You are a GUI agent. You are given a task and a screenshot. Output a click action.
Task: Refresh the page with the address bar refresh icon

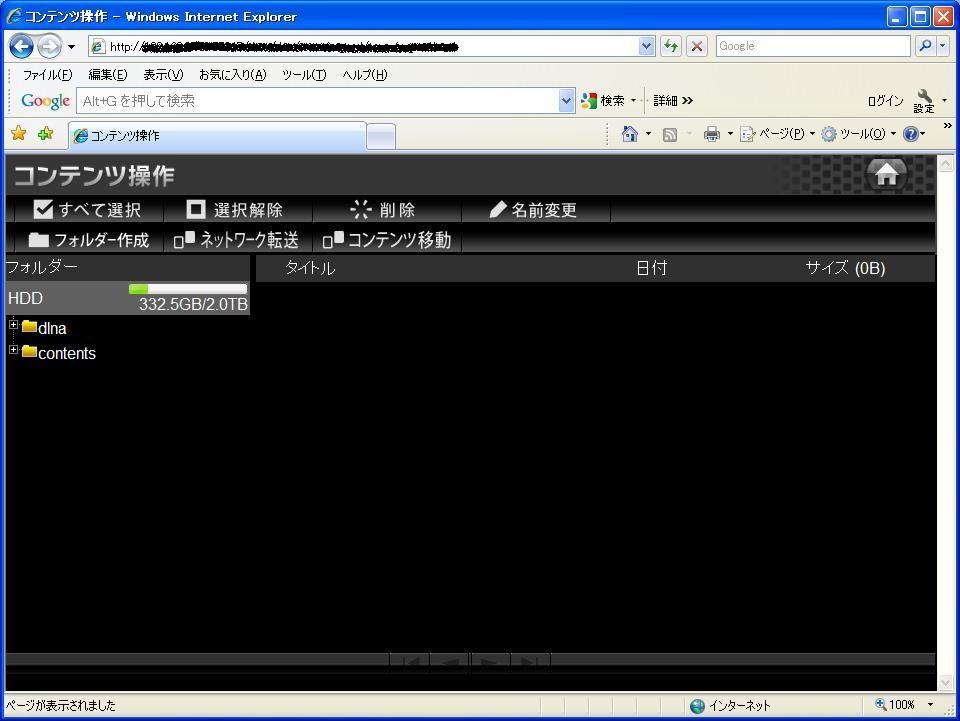coord(672,46)
